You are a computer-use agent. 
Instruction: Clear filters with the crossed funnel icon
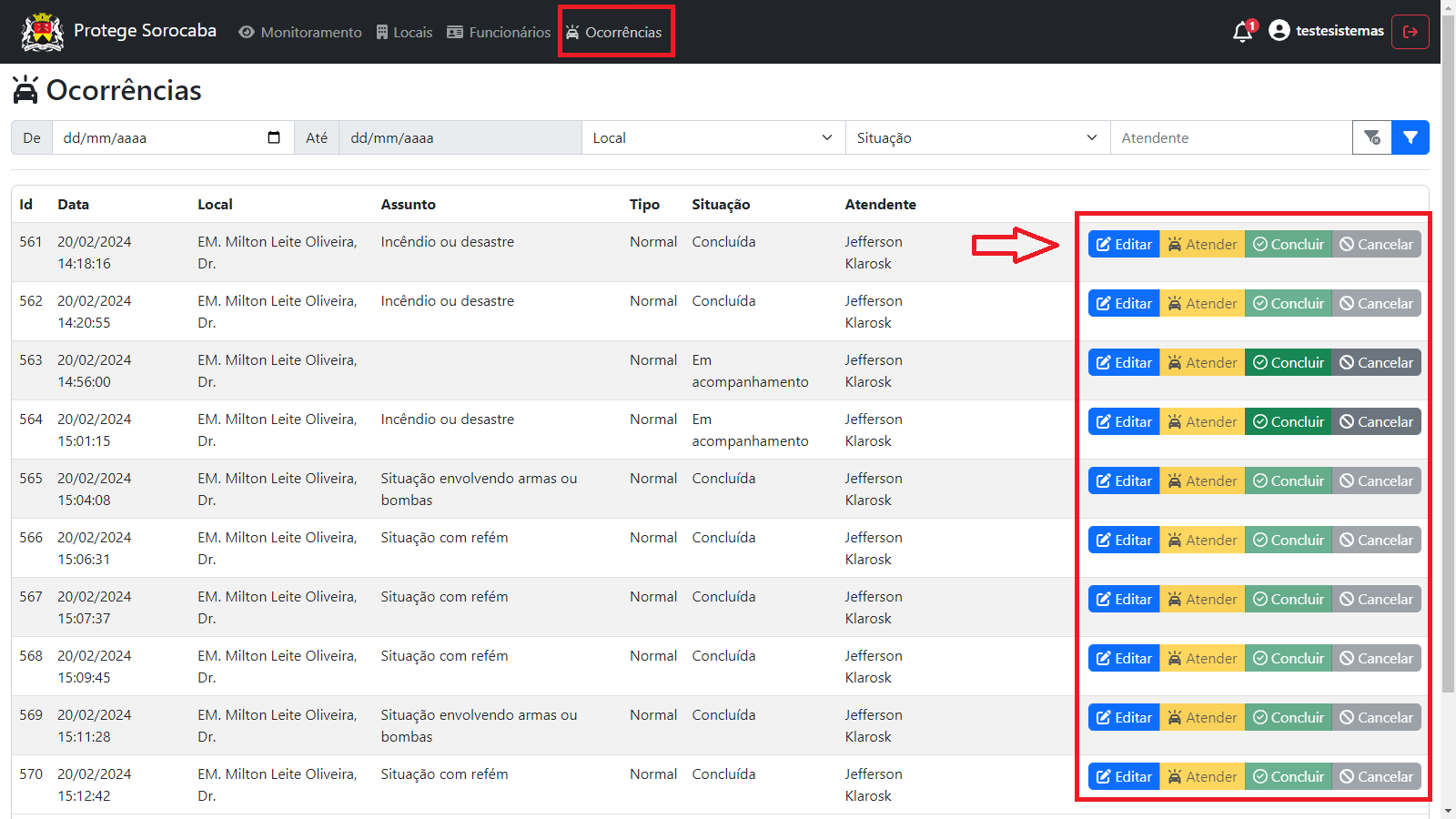[1372, 137]
